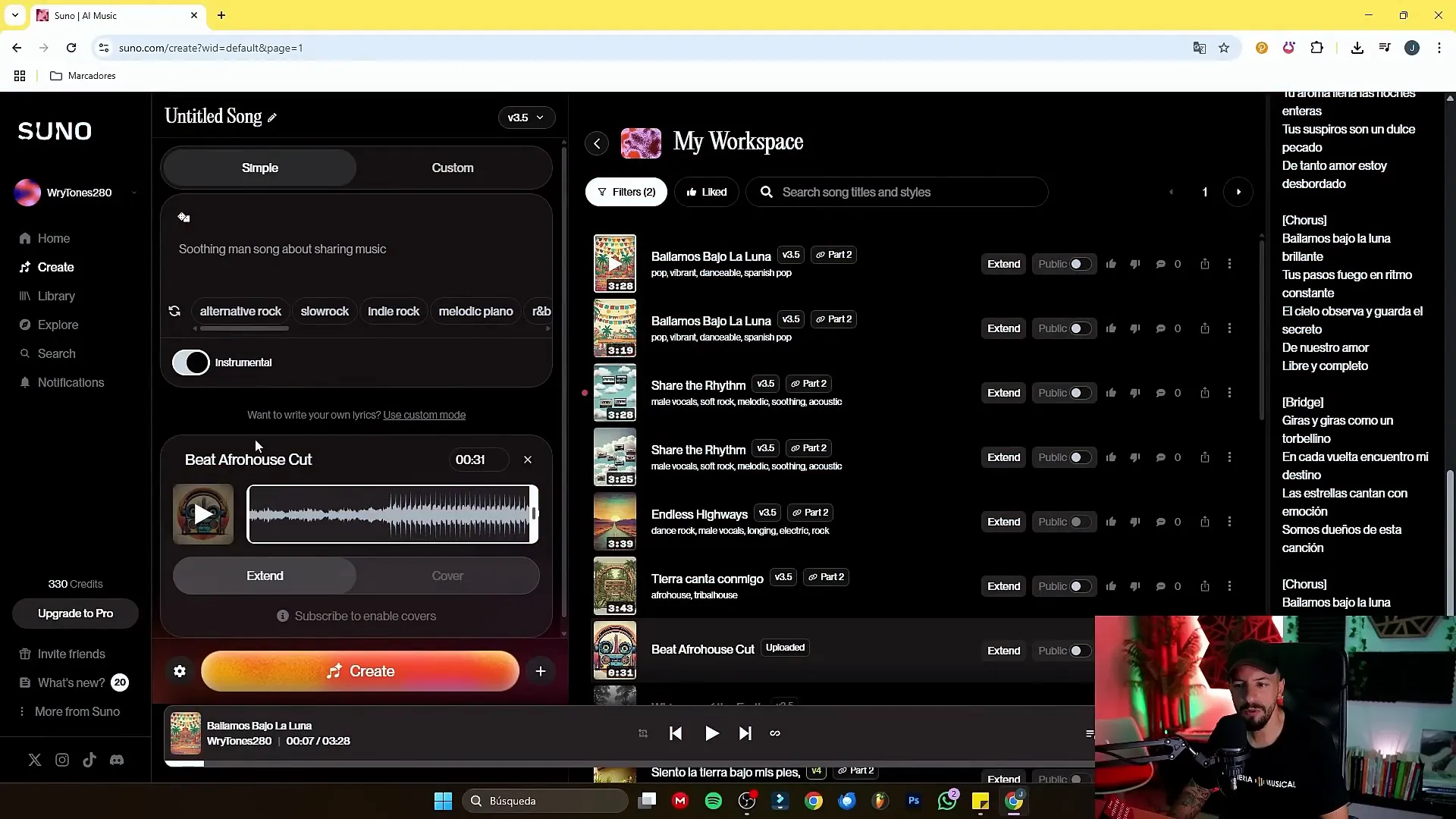Open more options for Share the Rhythm 3:25
This screenshot has width=1456, height=819.
pyautogui.click(x=1229, y=457)
